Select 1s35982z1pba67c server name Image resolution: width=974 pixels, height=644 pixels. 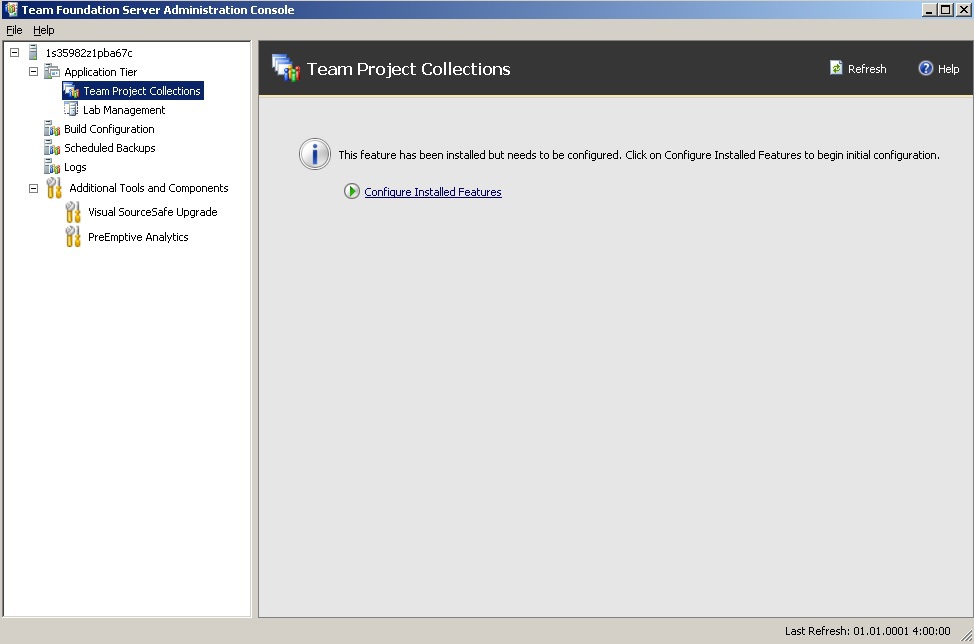pyautogui.click(x=89, y=53)
